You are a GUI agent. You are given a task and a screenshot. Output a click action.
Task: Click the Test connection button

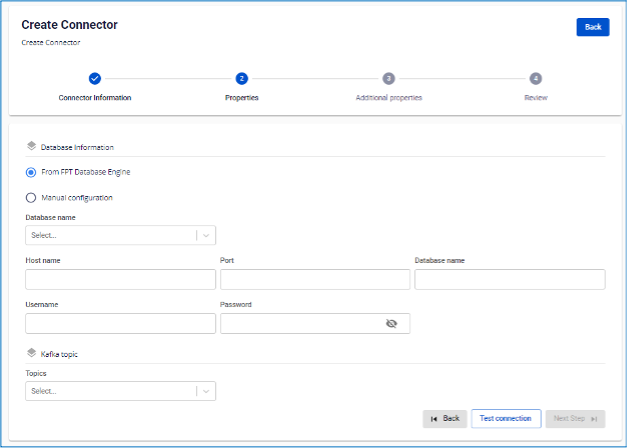pos(506,418)
